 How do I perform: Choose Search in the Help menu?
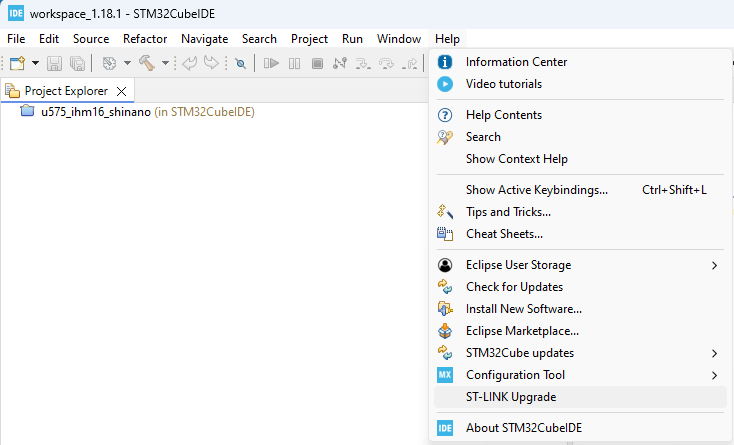pos(580,137)
